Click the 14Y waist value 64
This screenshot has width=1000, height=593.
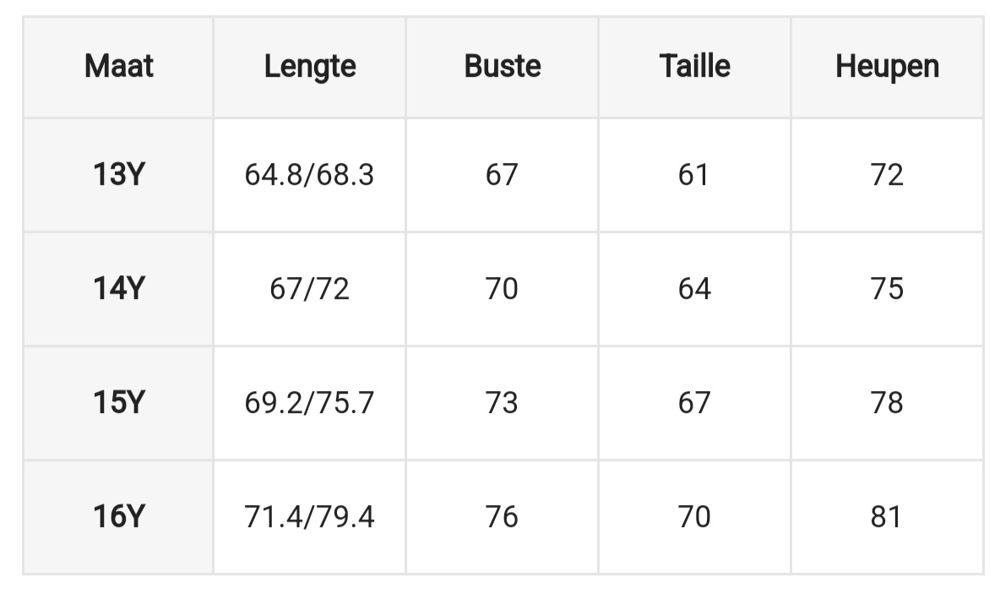pyautogui.click(x=694, y=289)
